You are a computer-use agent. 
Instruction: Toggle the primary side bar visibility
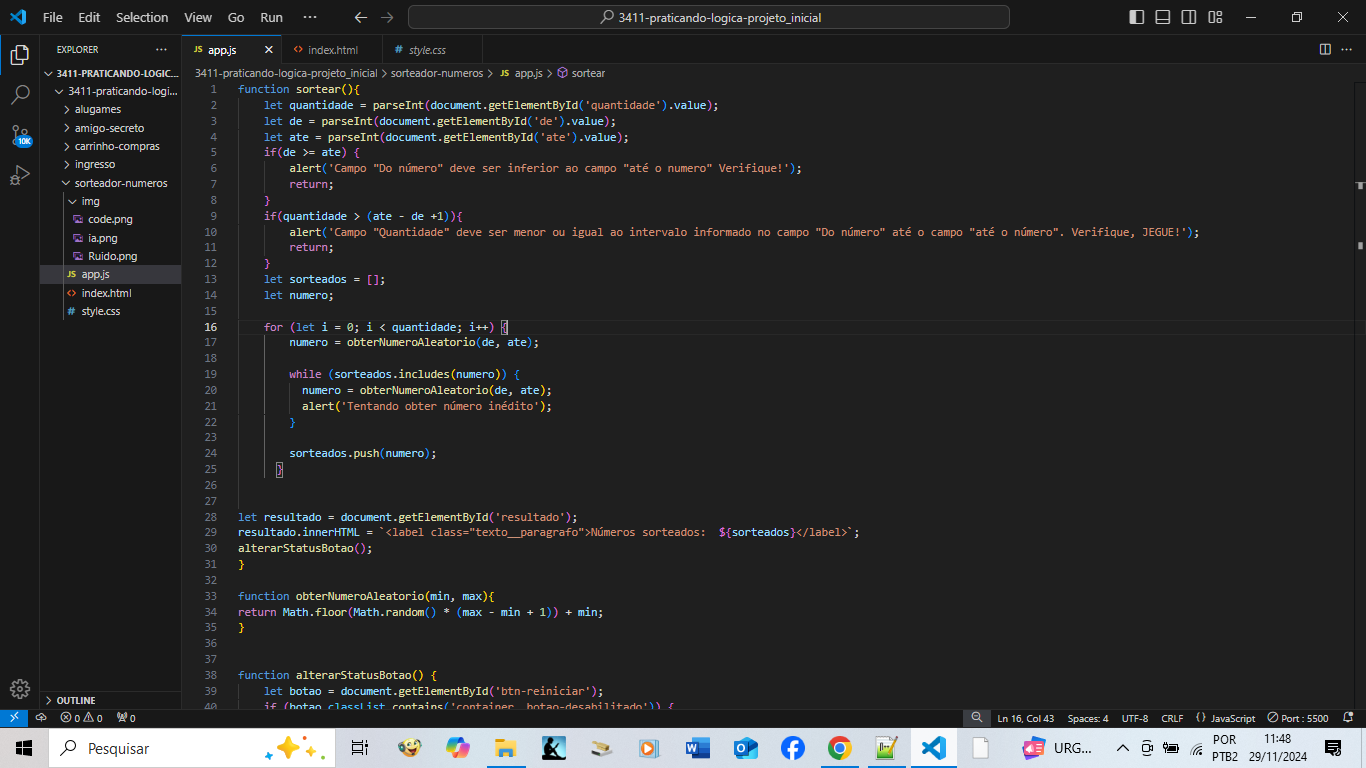1136,17
